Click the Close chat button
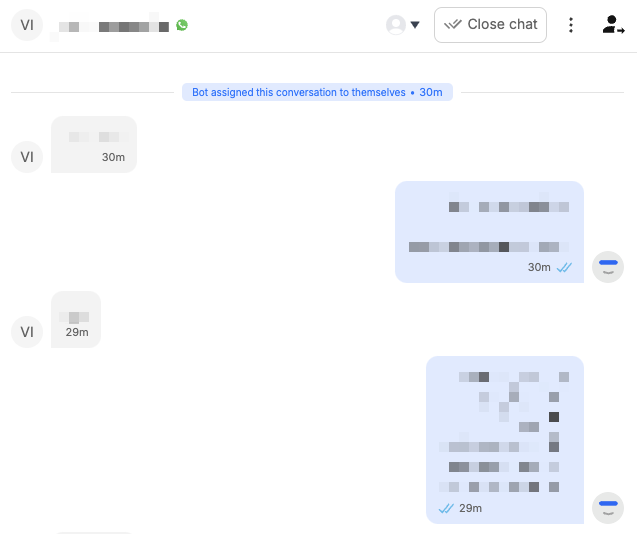The height and width of the screenshot is (534, 637). pyautogui.click(x=490, y=25)
